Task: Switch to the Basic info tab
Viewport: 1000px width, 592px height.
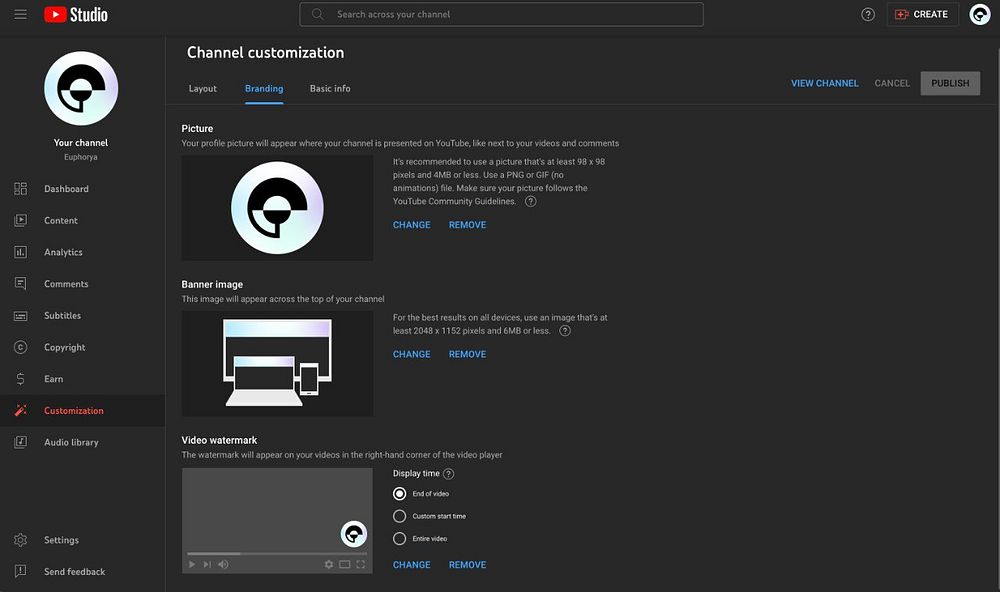Action: pos(330,89)
